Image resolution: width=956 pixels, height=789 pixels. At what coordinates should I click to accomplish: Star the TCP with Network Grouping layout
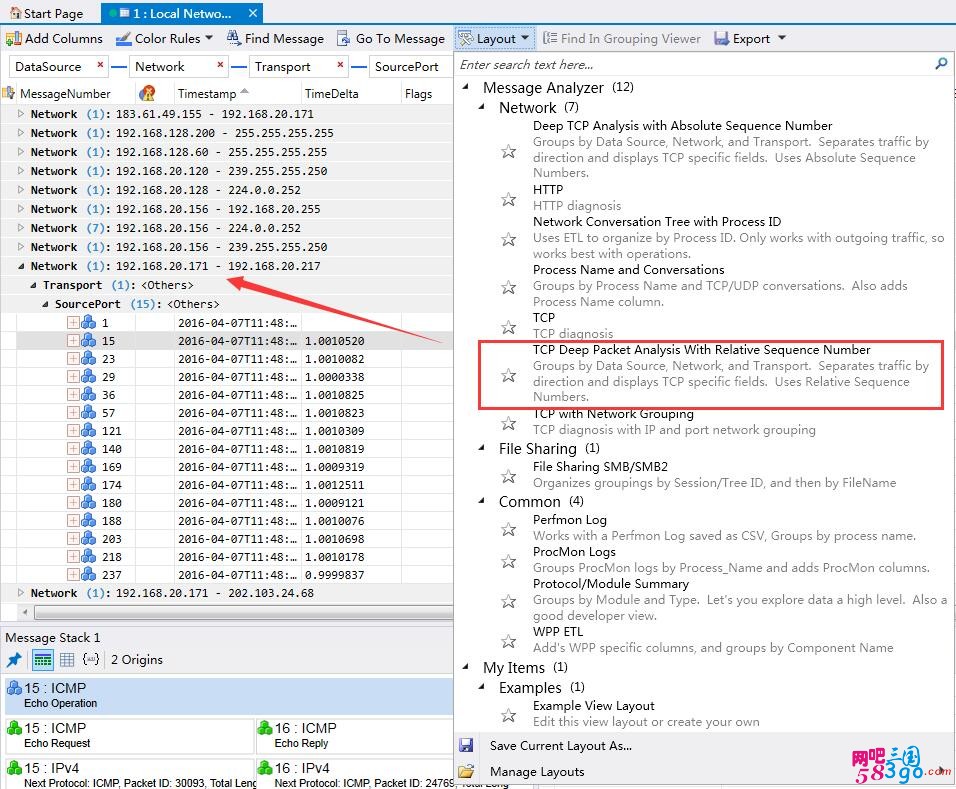(x=509, y=423)
